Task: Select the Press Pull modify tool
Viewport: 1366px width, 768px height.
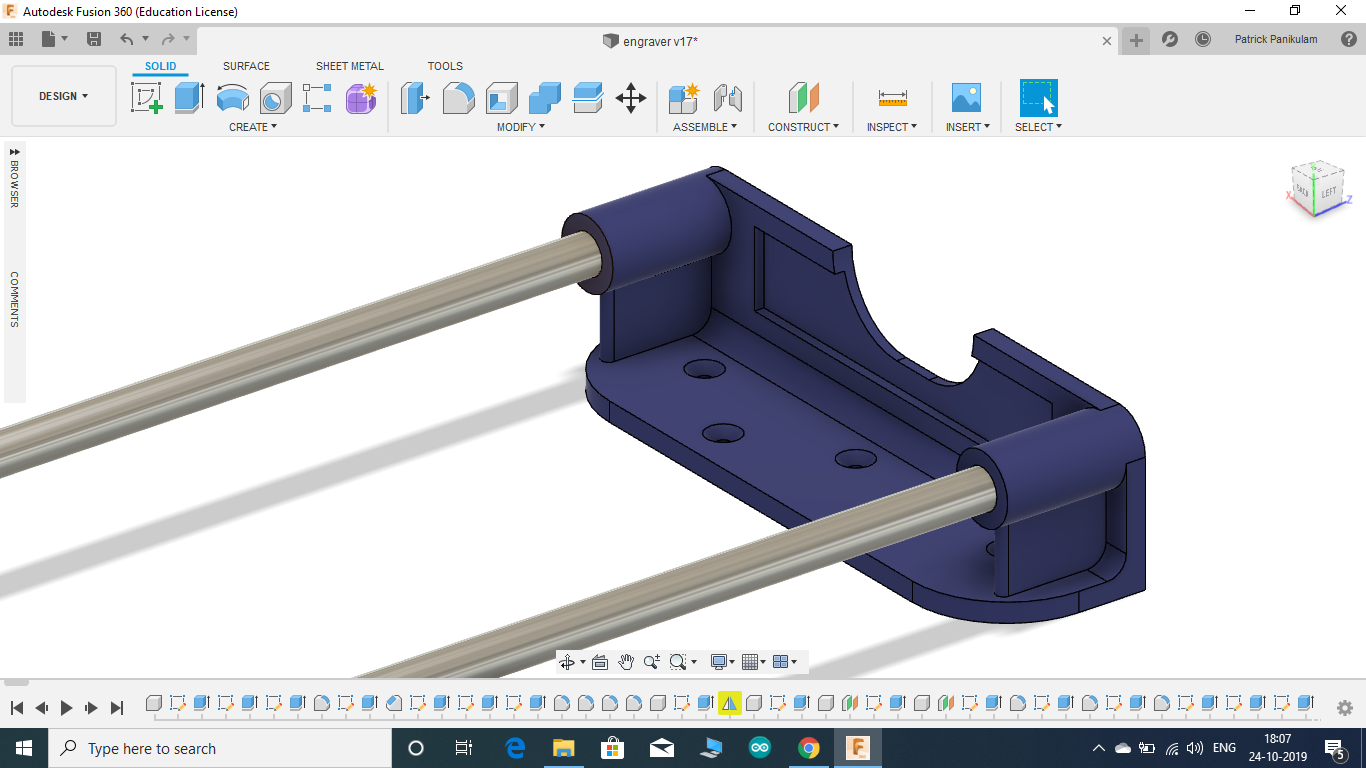Action: pos(414,96)
